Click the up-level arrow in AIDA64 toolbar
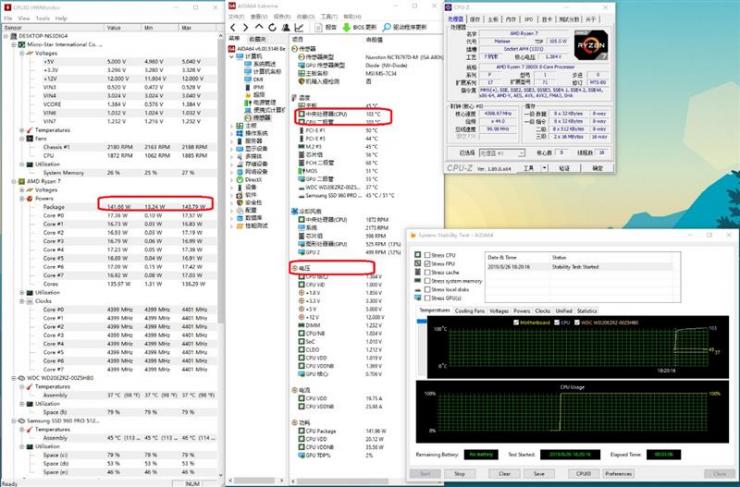 [259, 27]
